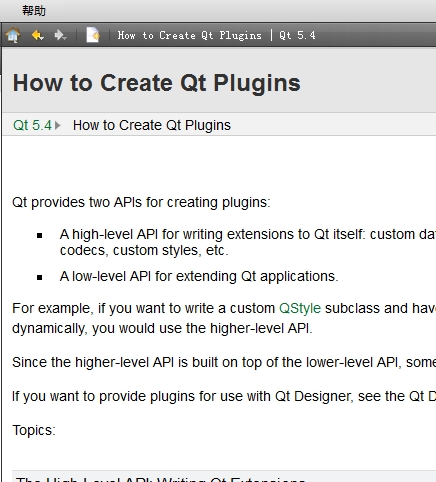Open the Qt 5.4 breadcrumb link
Screen dimensions: 436x482
(32, 125)
